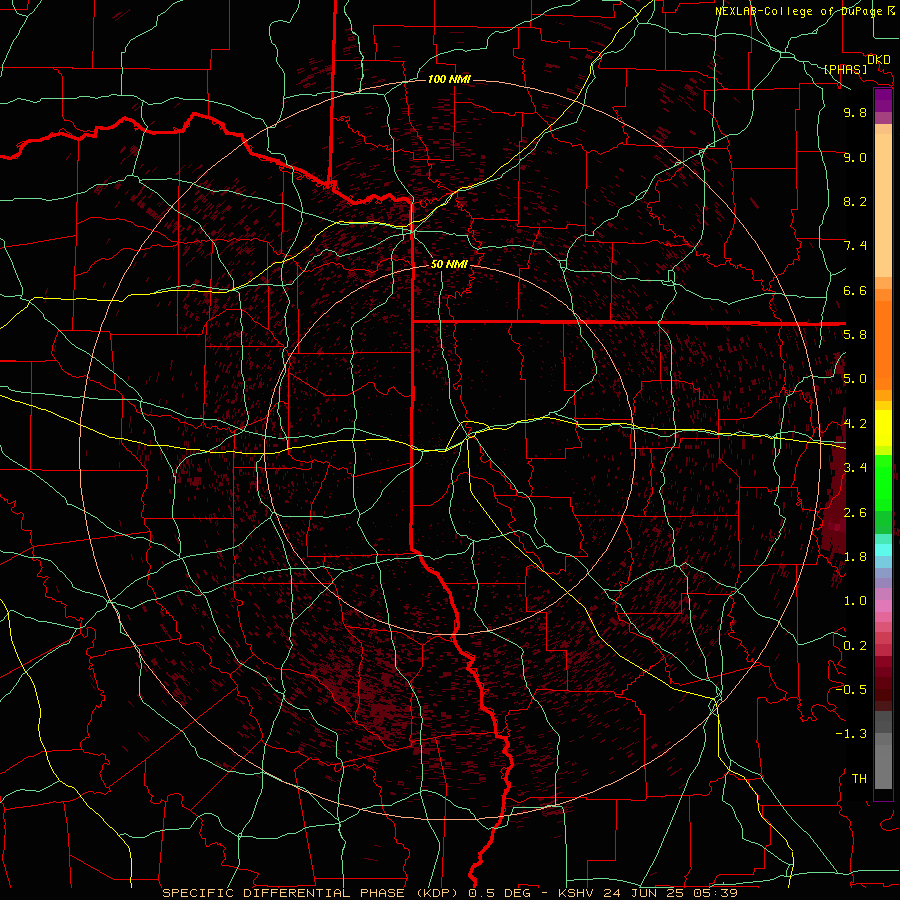Pick the dark maroon segment of the color bar
This screenshot has height=900, width=900.
[883, 683]
